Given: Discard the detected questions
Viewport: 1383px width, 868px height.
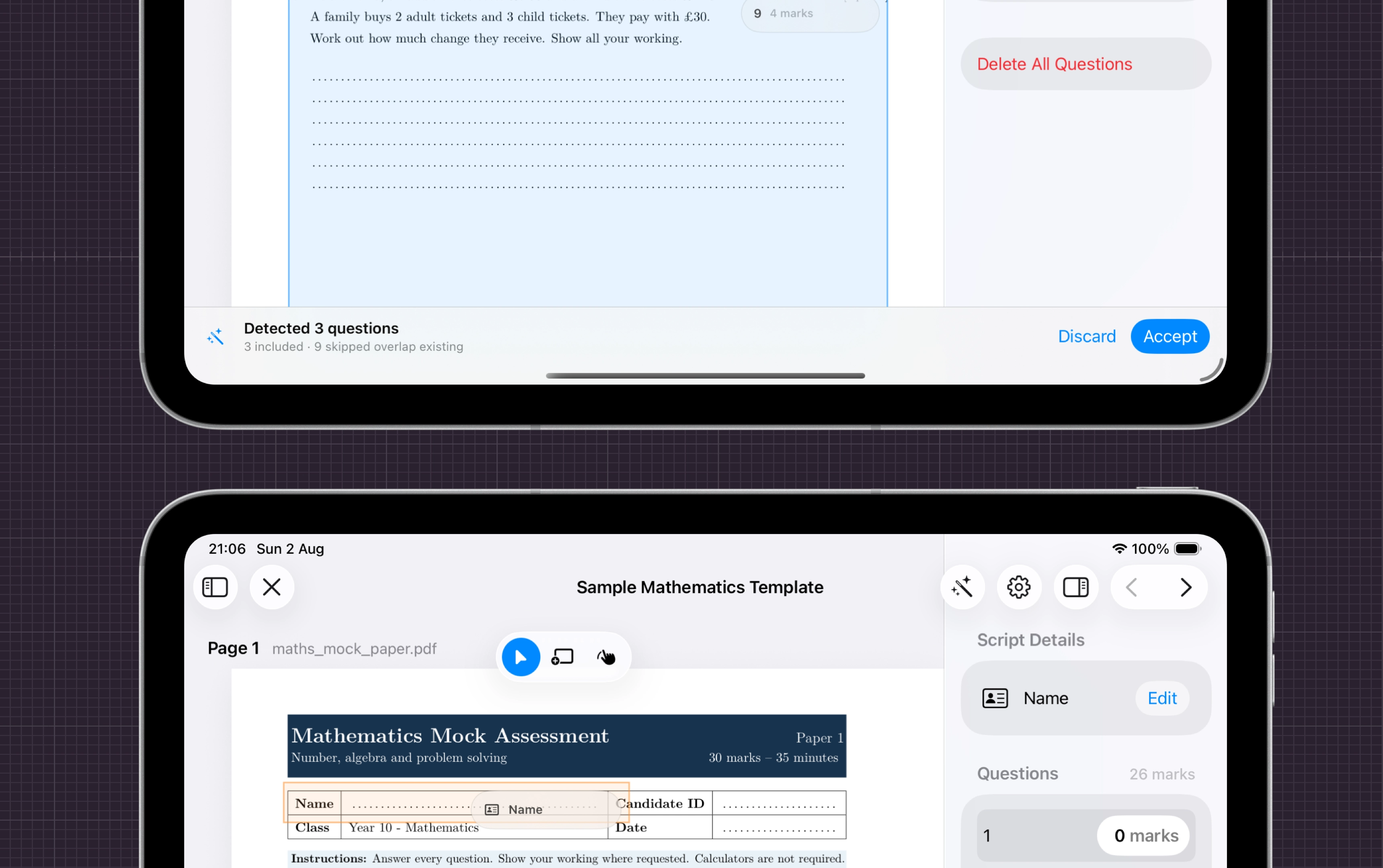Looking at the screenshot, I should tap(1087, 336).
